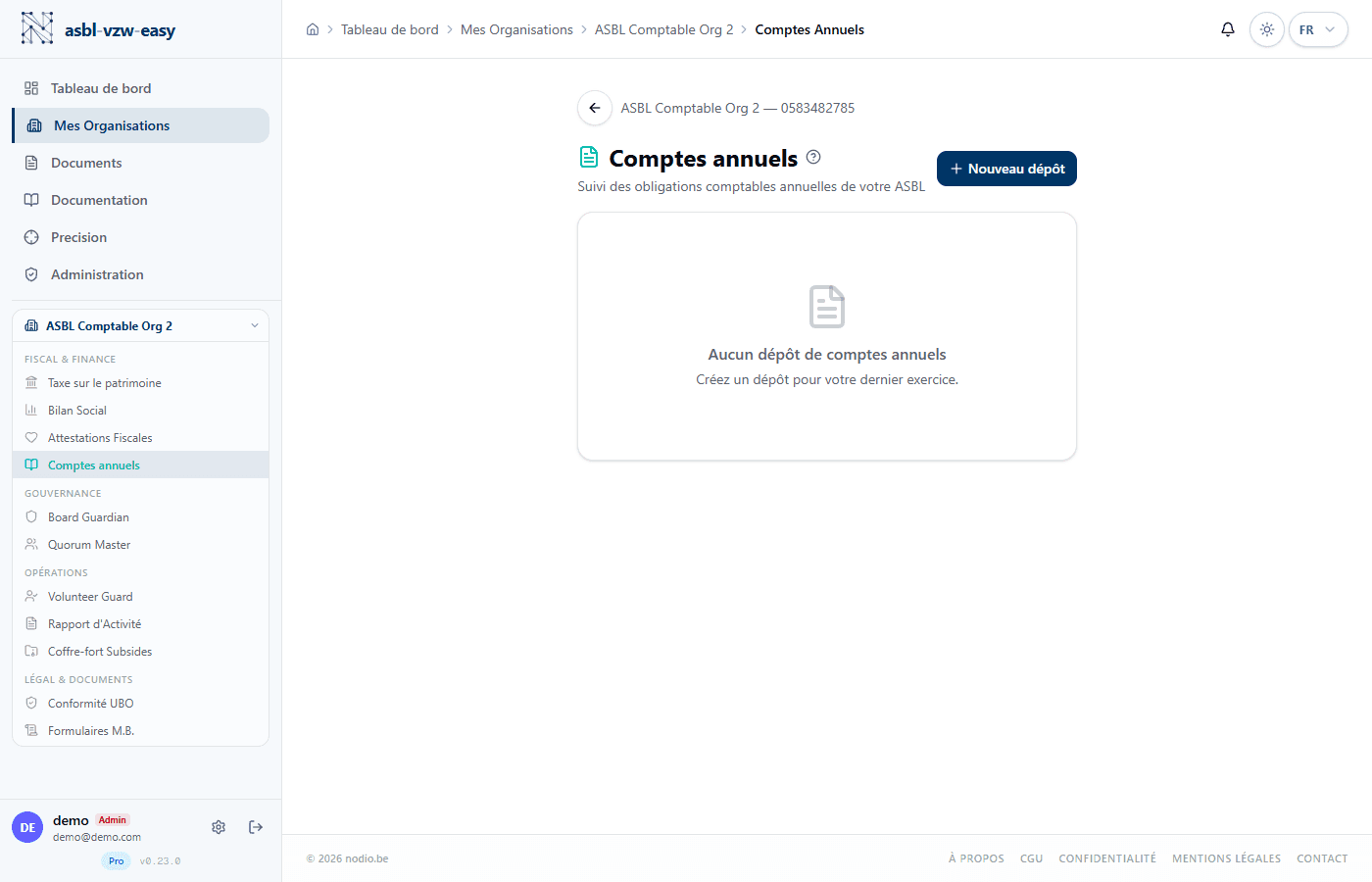Image resolution: width=1372 pixels, height=882 pixels.
Task: Open Administration in sidebar
Action: (x=140, y=274)
